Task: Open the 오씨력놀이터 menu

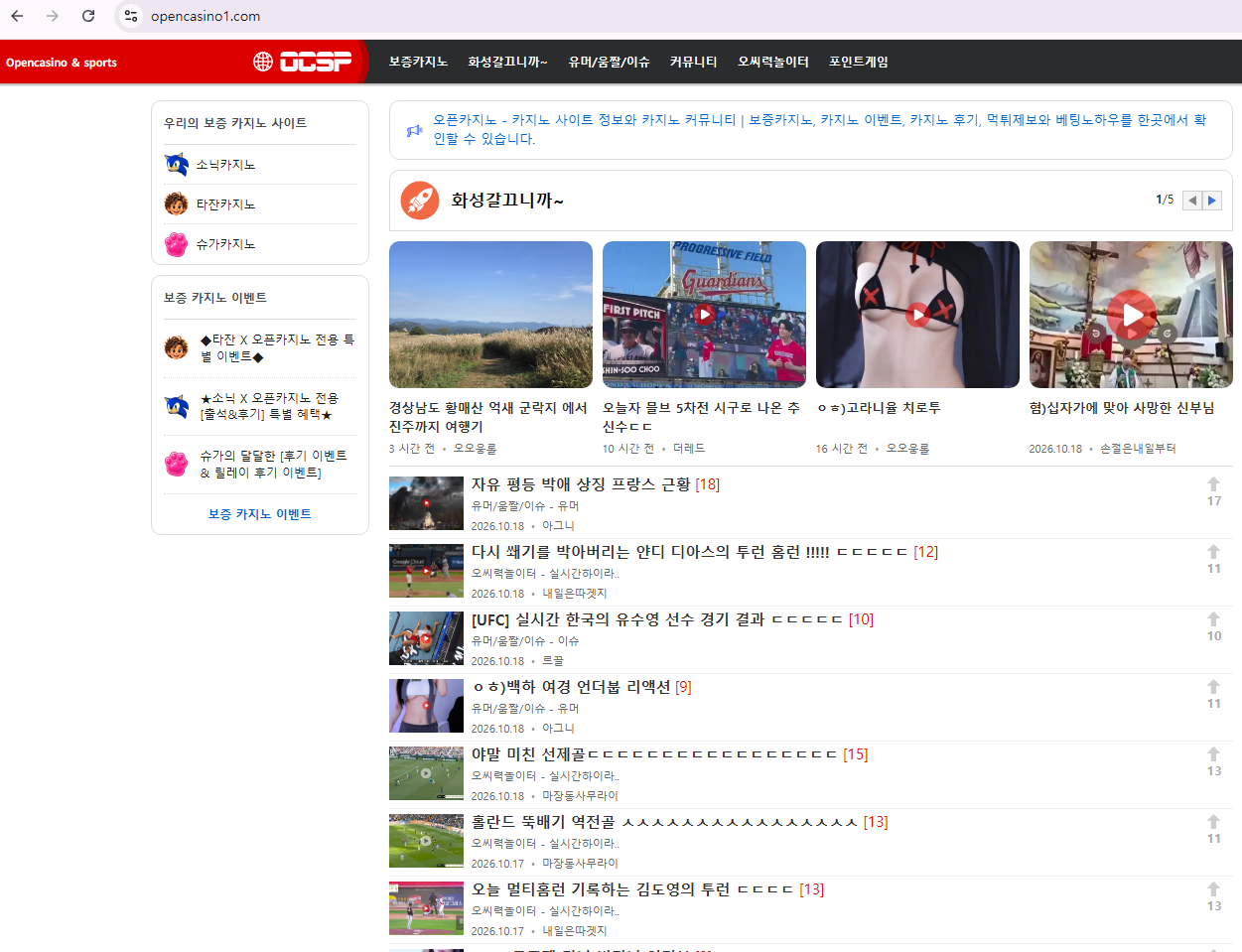Action: pos(772,62)
